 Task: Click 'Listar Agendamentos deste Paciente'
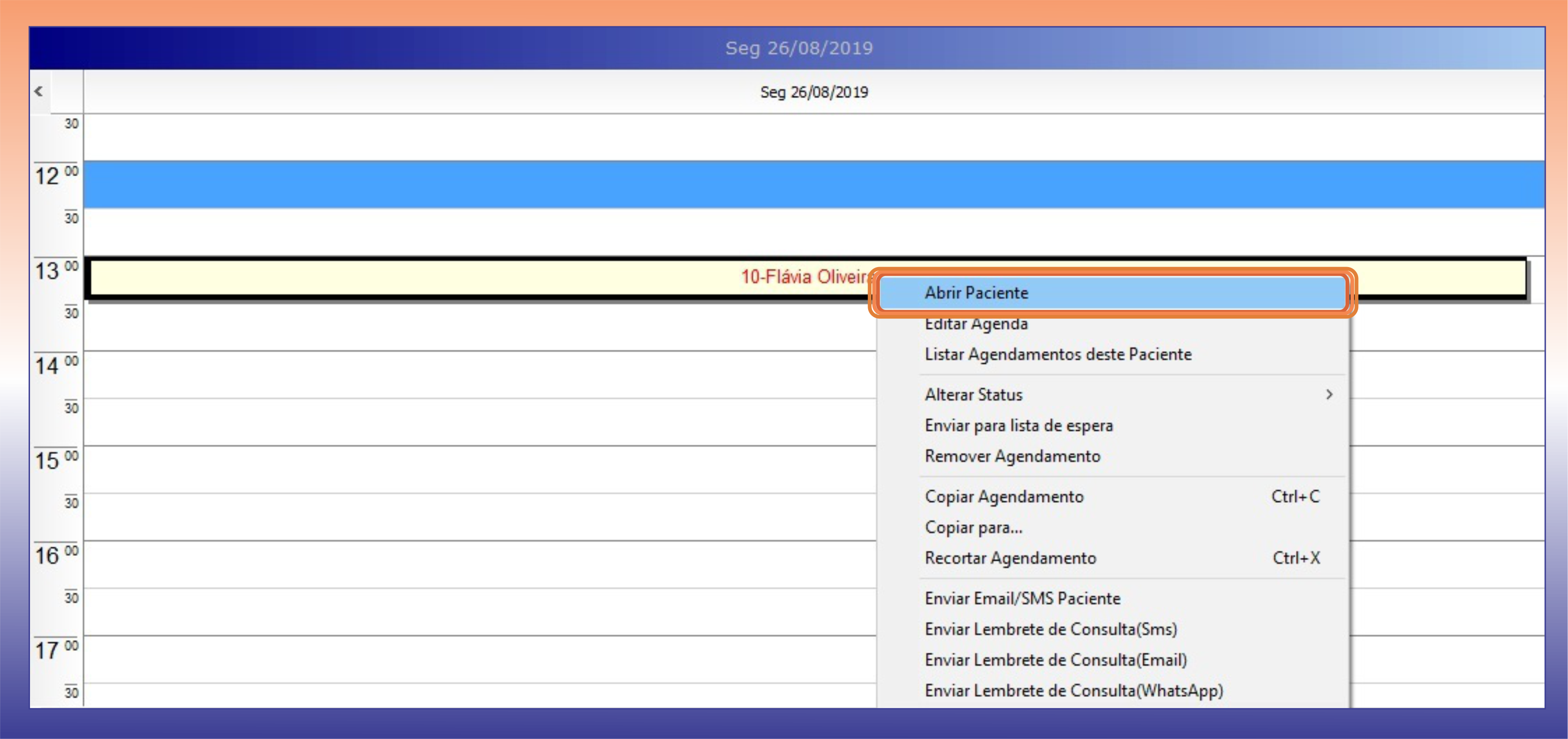coord(1058,354)
